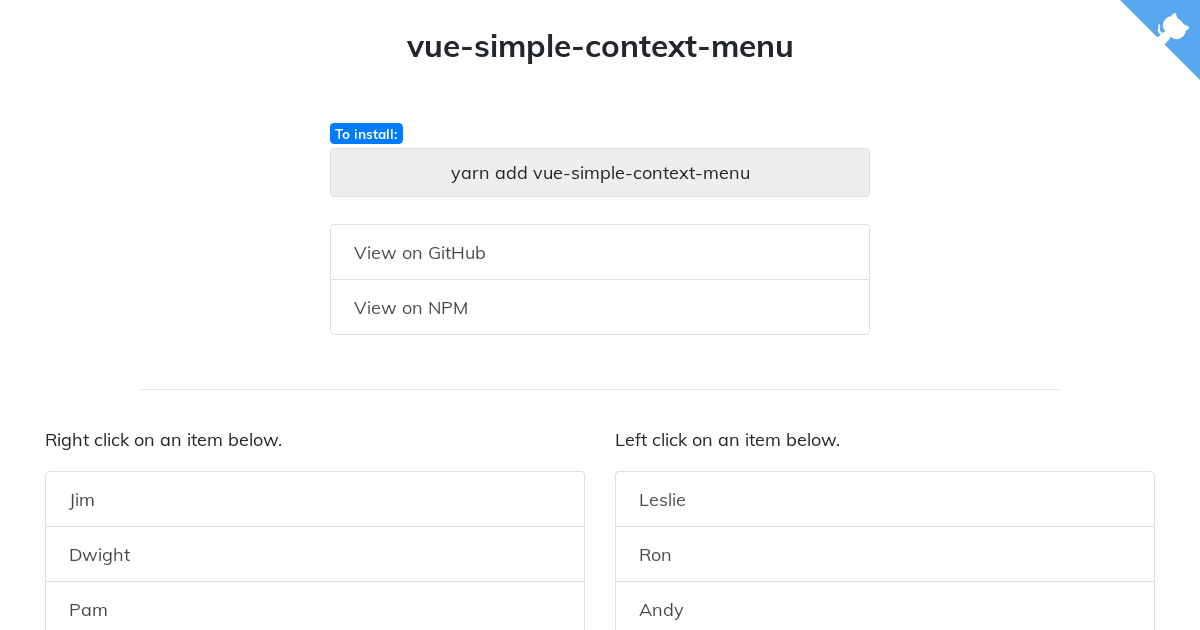1200x630 pixels.
Task: Click the "vue-simple-context-menu" page heading
Action: [x=600, y=46]
